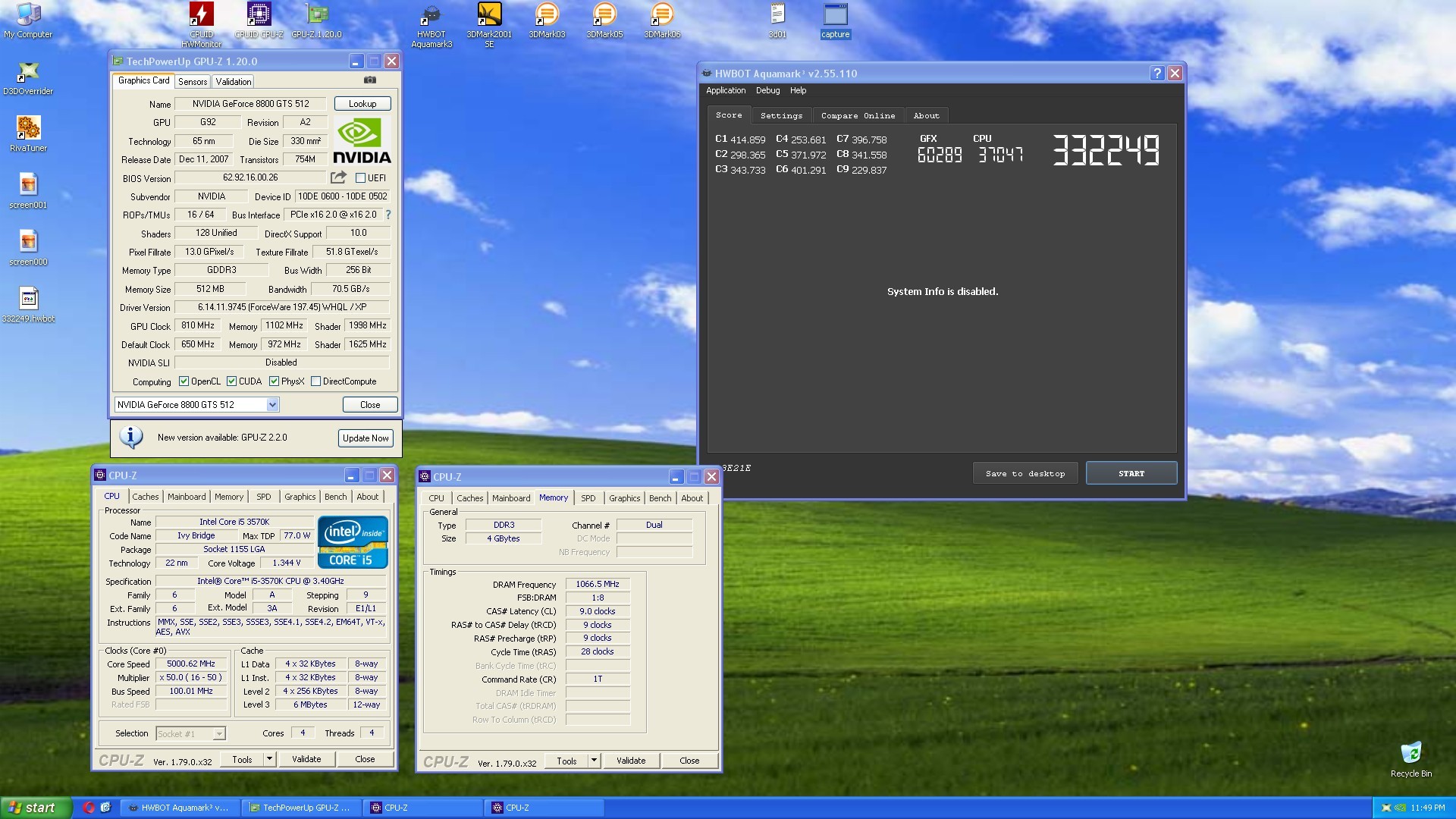Screen dimensions: 1456x819
Task: Select HWBOT Aquamark taskbar button
Action: pos(180,808)
